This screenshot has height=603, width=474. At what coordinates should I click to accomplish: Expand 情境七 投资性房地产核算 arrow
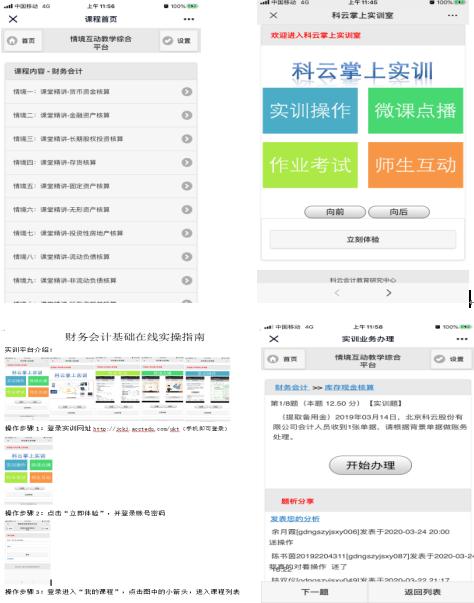187,233
